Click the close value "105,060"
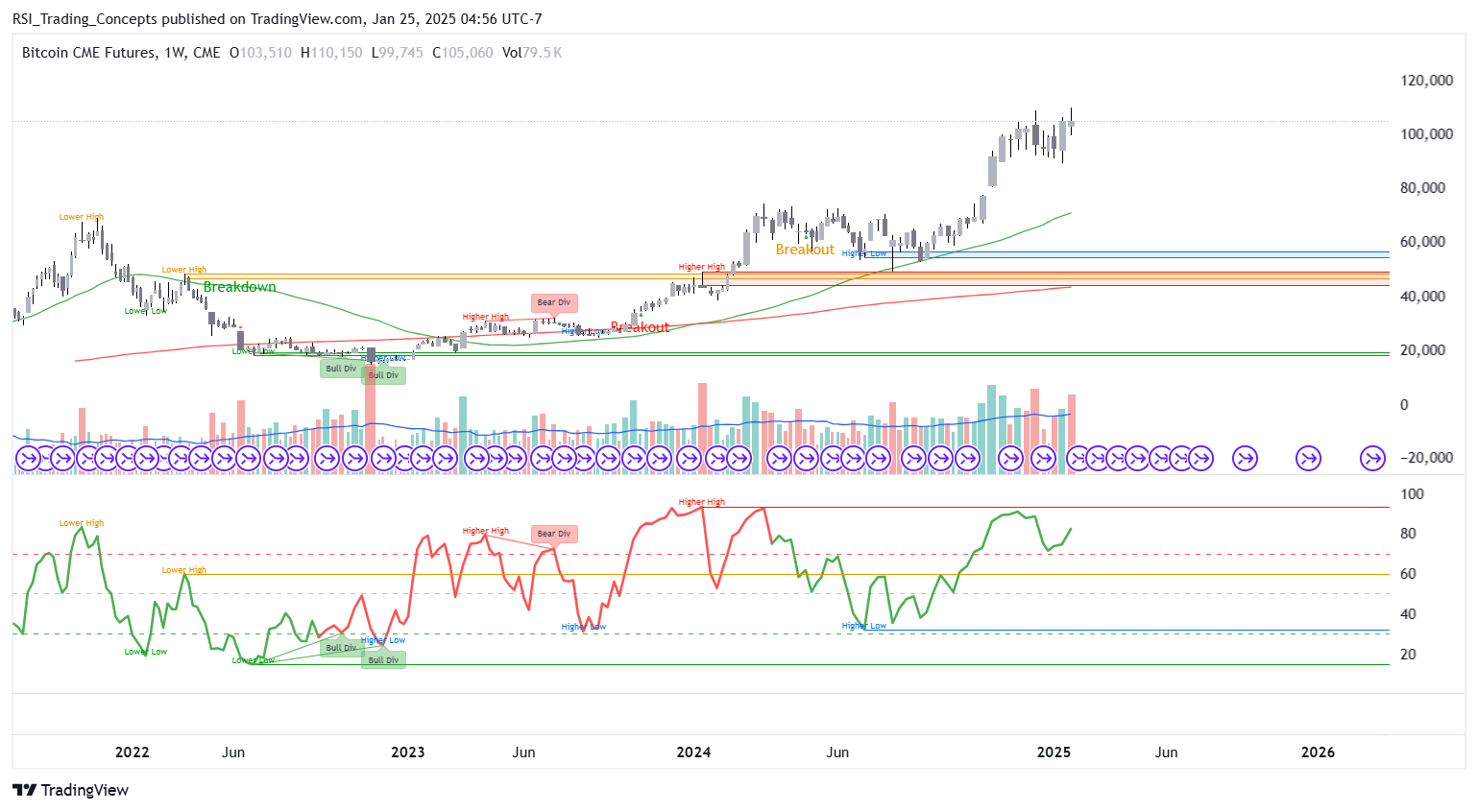Viewport: 1478px width, 812px height. tap(468, 53)
